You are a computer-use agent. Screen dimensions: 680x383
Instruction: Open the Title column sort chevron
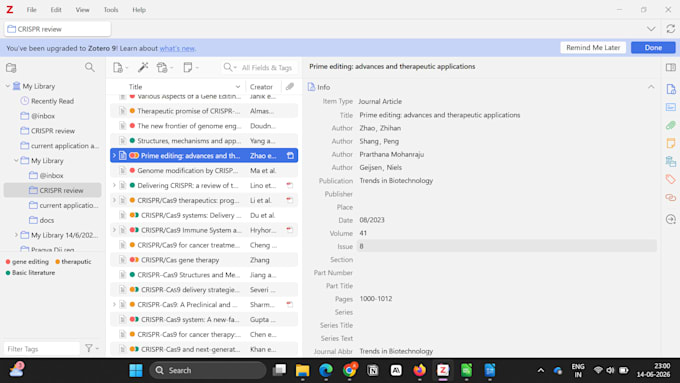pos(238,87)
